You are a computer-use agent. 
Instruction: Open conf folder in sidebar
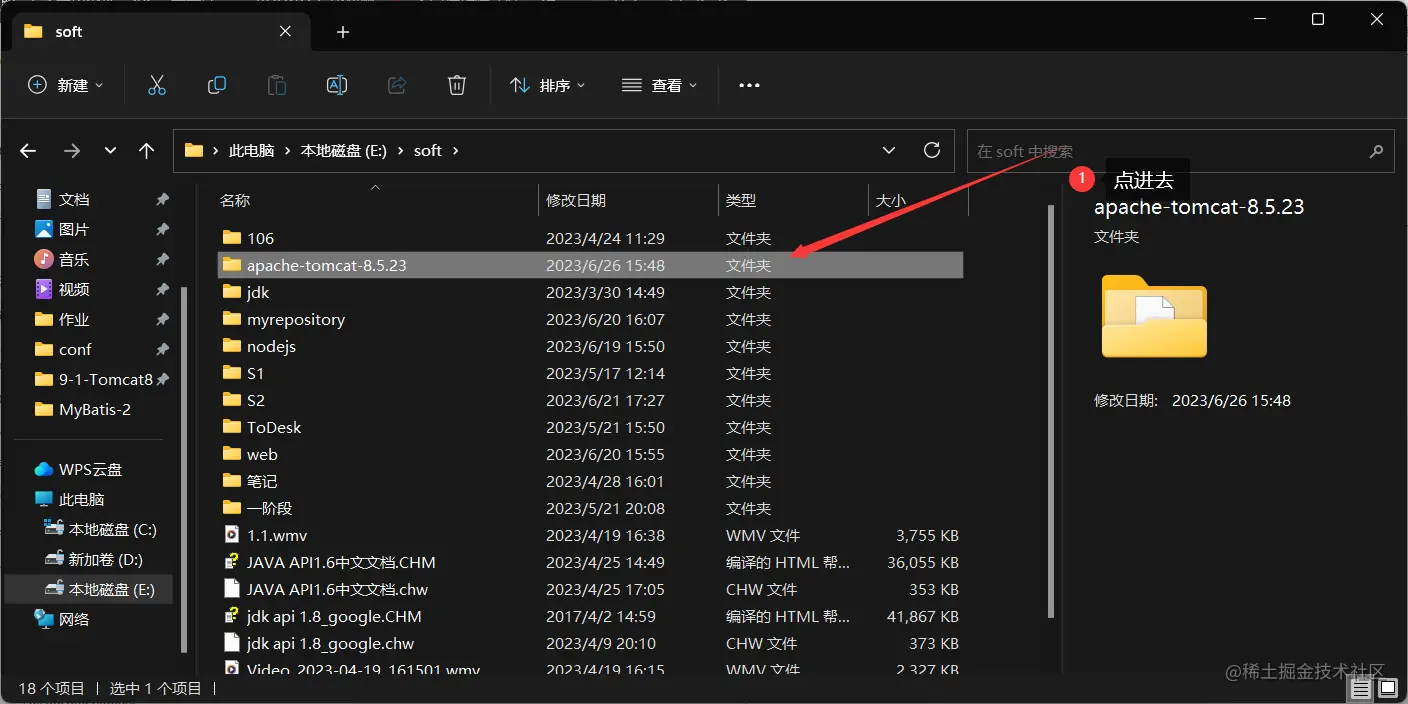click(x=75, y=349)
